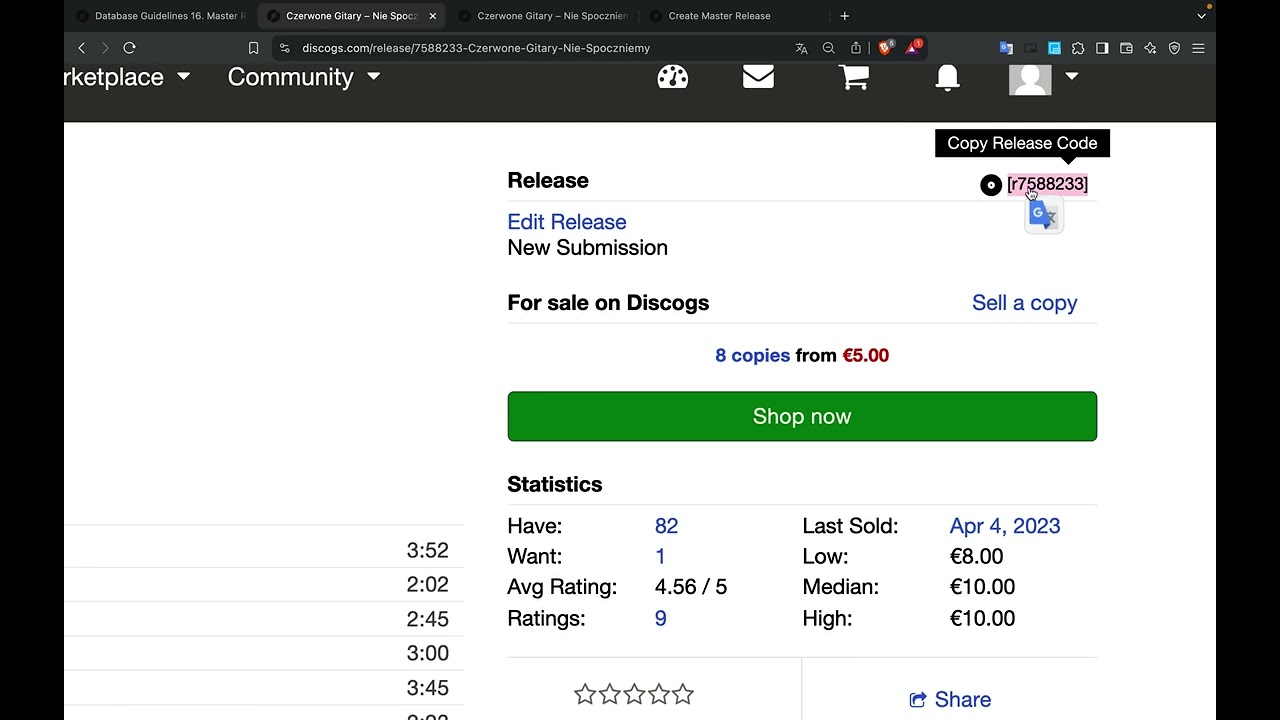The image size is (1280, 720).
Task: Open the shopping cart icon
Action: [853, 77]
